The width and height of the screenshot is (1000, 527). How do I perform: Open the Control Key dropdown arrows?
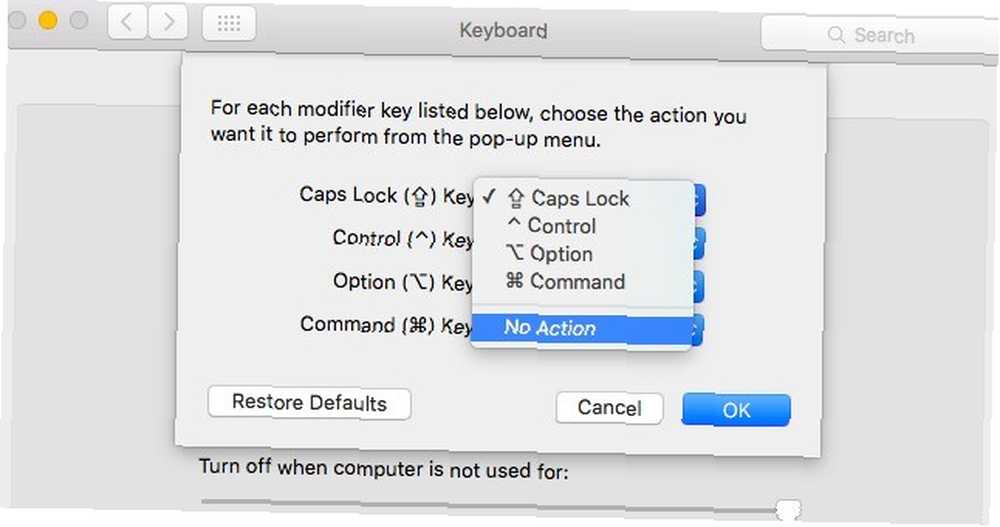point(699,242)
